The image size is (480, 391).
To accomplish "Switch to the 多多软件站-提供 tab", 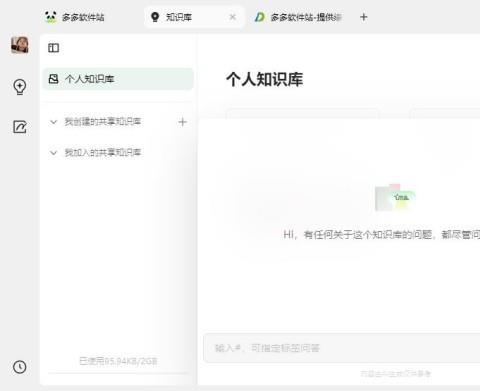I will point(298,17).
